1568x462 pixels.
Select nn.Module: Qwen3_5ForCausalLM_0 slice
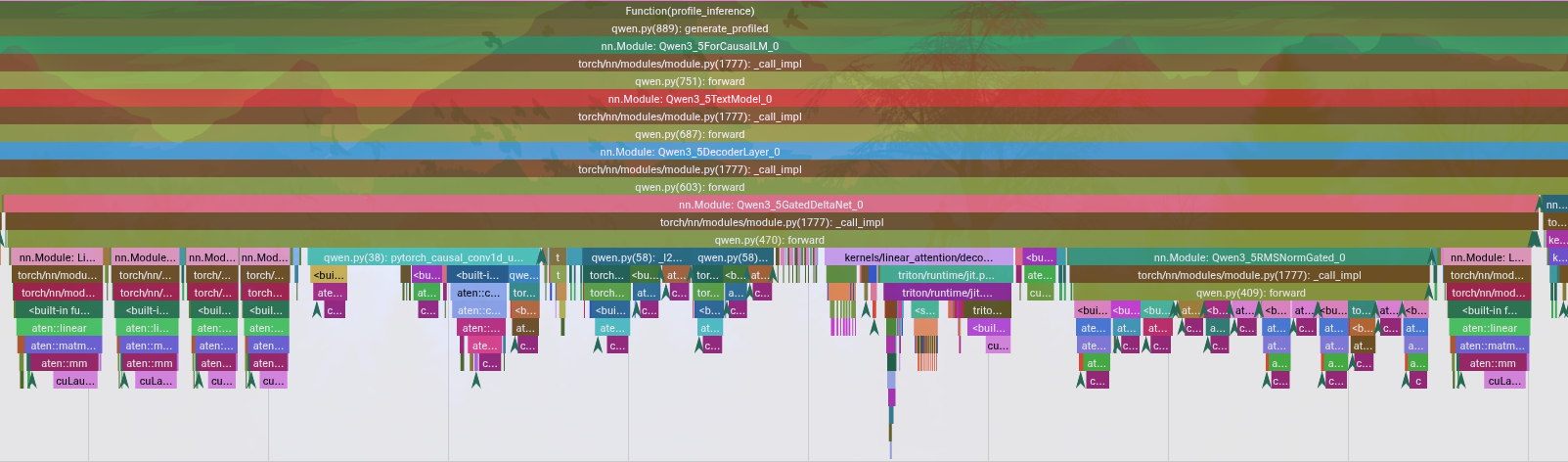tap(784, 46)
